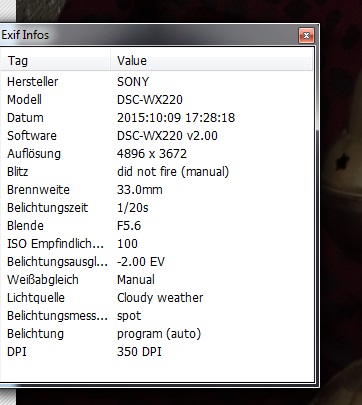The image size is (362, 405).
Task: Select the Modell DSC-WX220 row
Action: point(157,100)
